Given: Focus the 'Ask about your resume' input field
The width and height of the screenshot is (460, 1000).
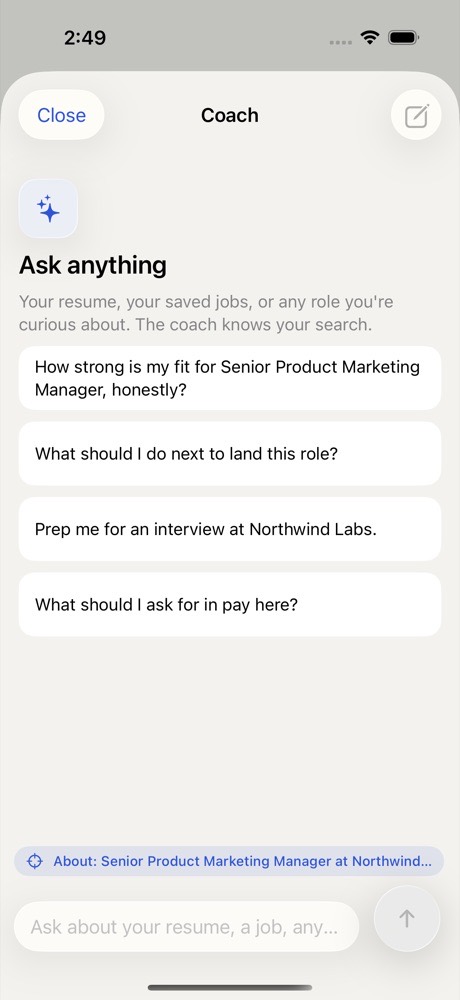Looking at the screenshot, I should click(186, 927).
